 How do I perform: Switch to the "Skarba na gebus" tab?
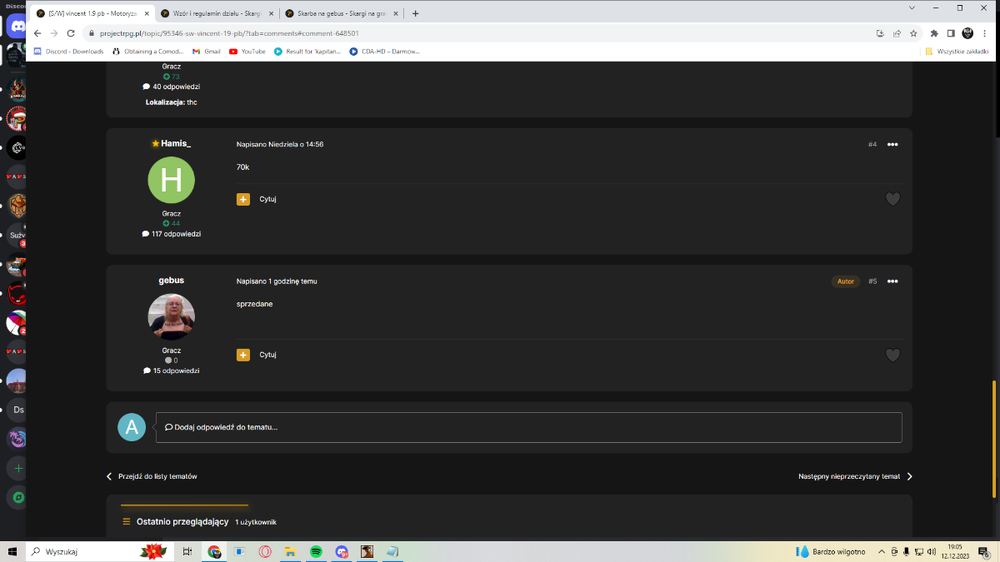(x=341, y=13)
